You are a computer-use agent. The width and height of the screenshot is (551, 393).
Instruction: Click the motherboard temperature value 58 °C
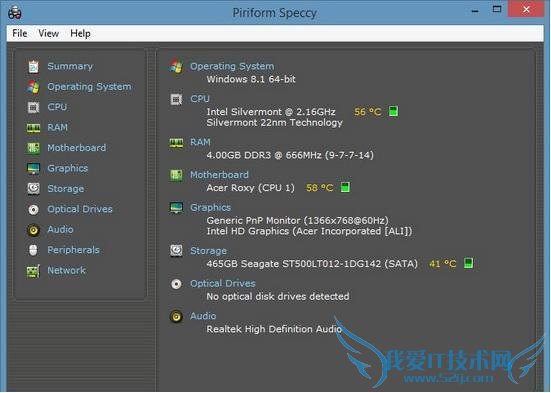(319, 188)
